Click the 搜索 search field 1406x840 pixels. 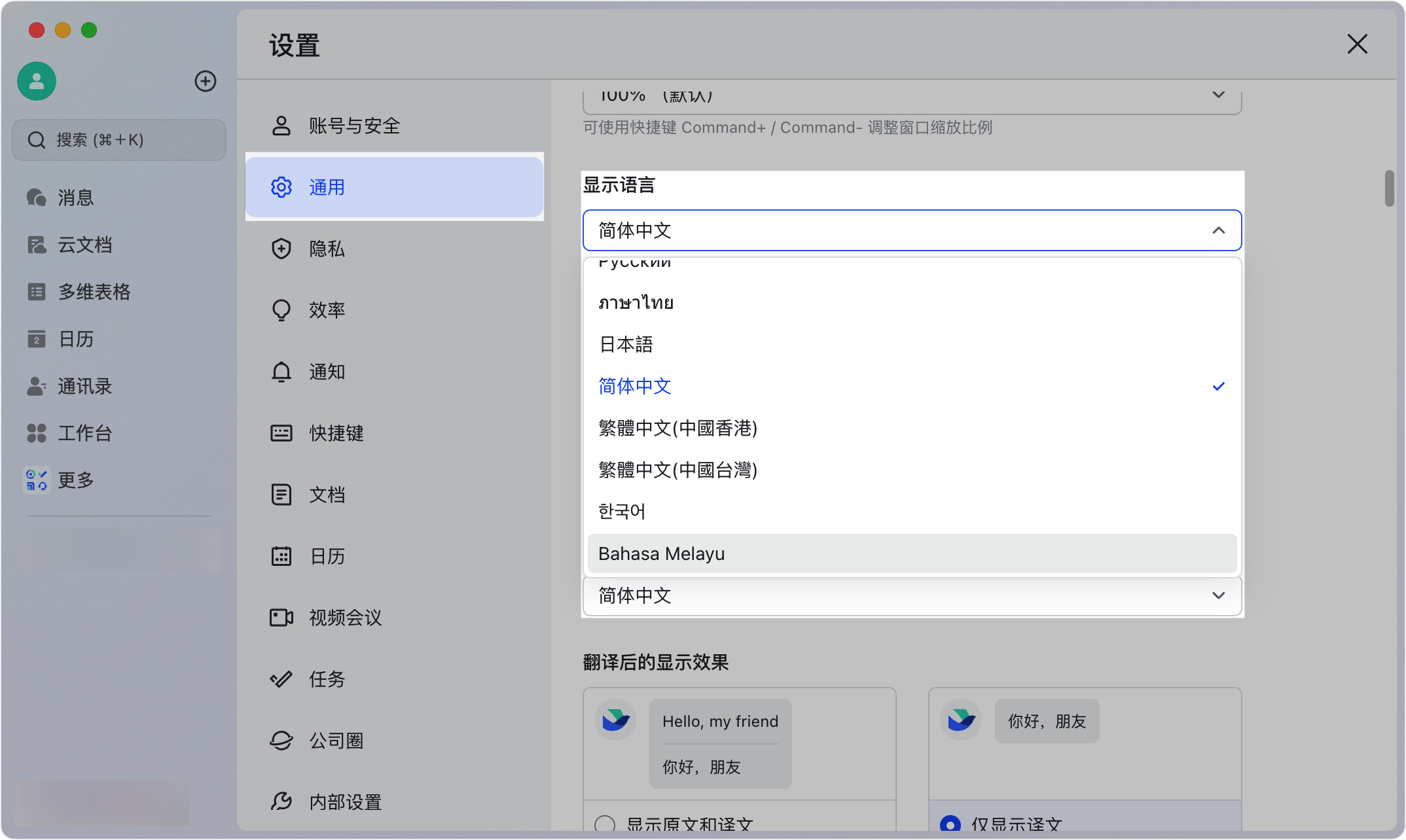click(x=119, y=140)
